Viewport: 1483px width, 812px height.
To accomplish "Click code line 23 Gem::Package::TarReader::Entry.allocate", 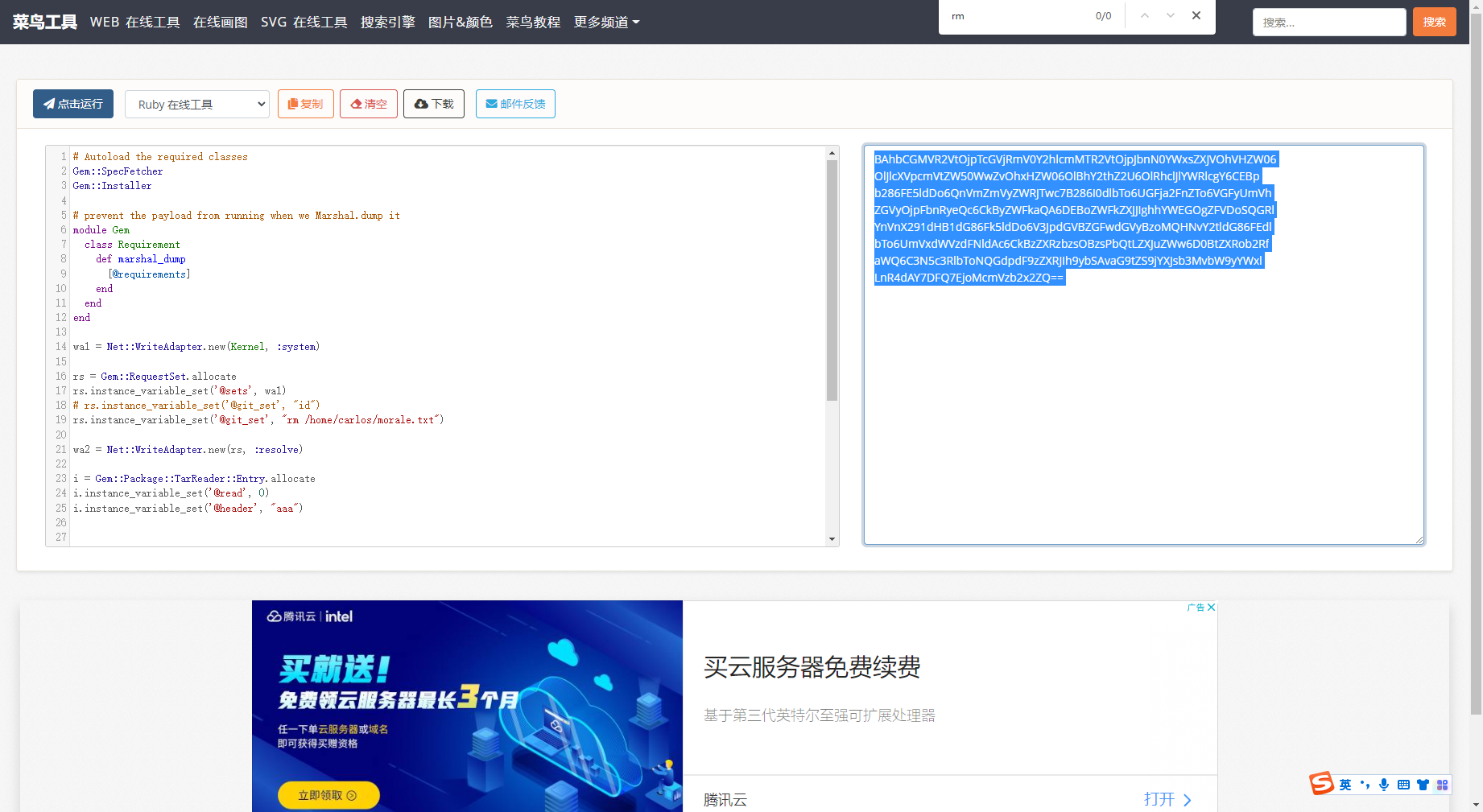I will coord(194,479).
